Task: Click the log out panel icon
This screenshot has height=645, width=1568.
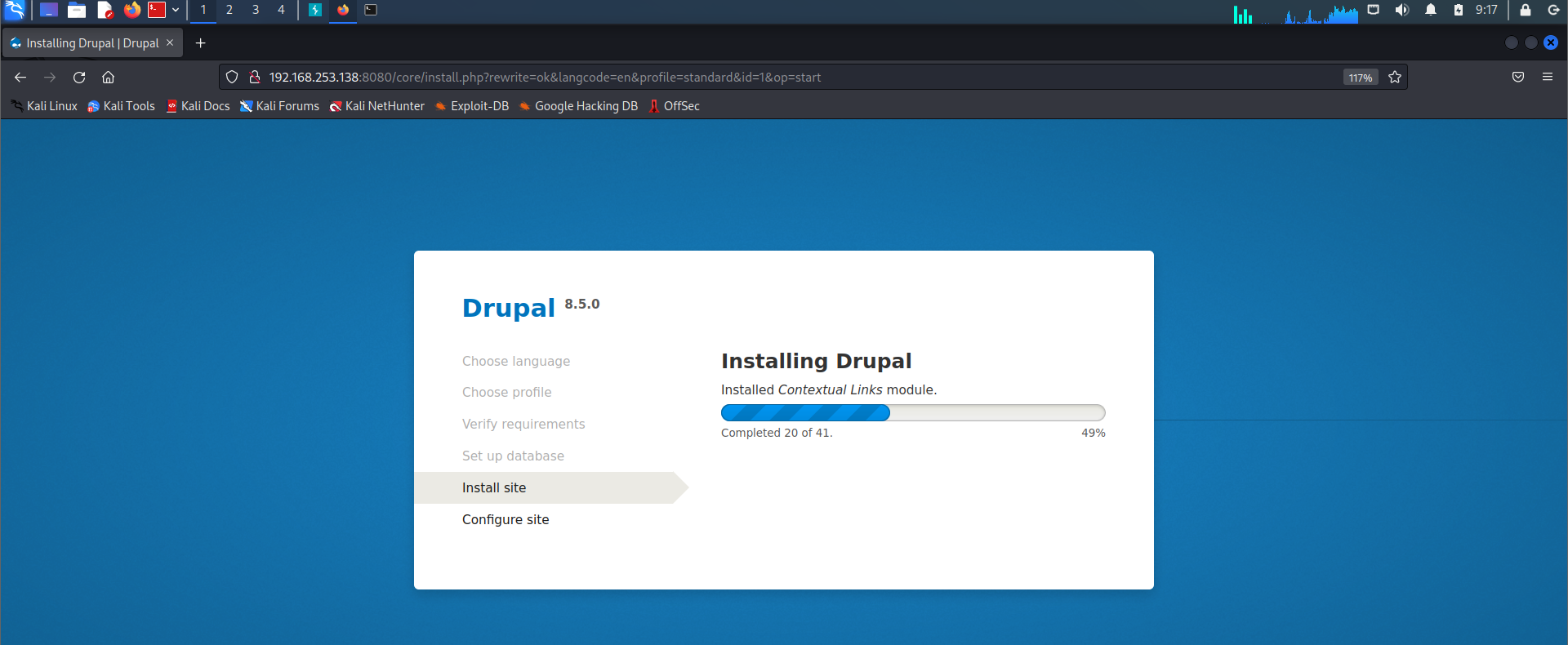Action: coord(1553,10)
